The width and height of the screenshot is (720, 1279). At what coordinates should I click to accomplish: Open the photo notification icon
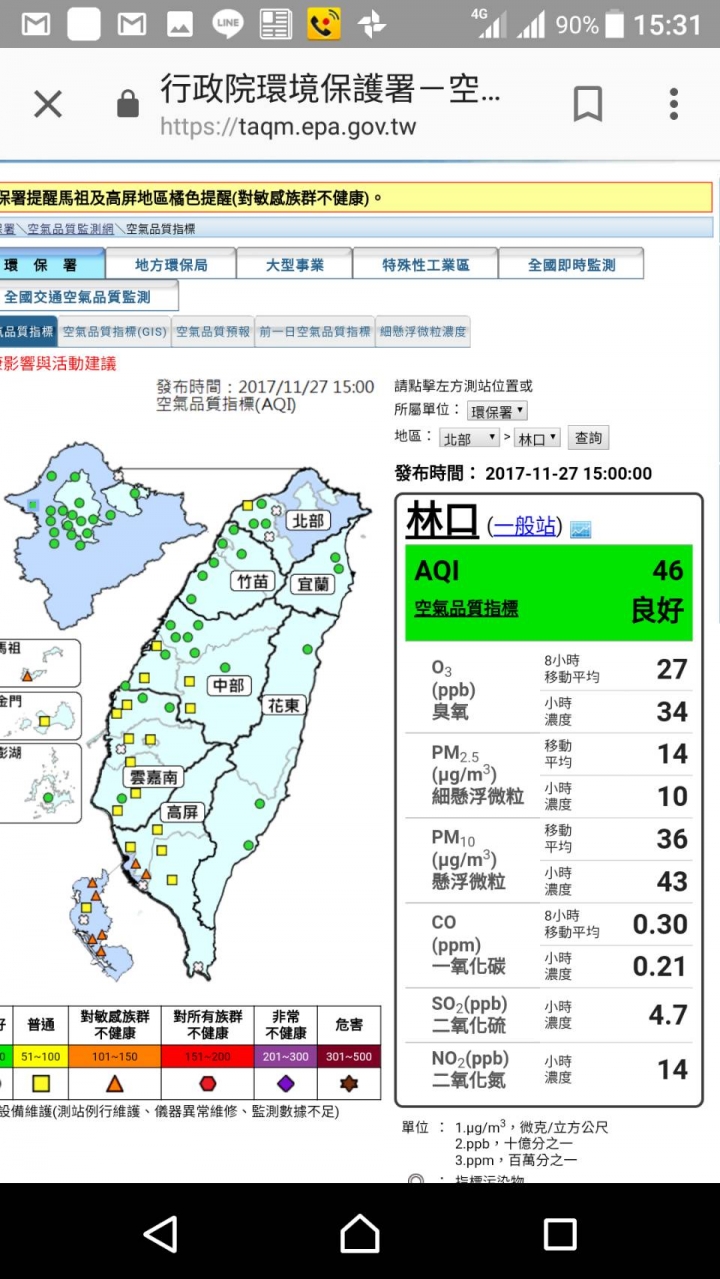(x=180, y=24)
